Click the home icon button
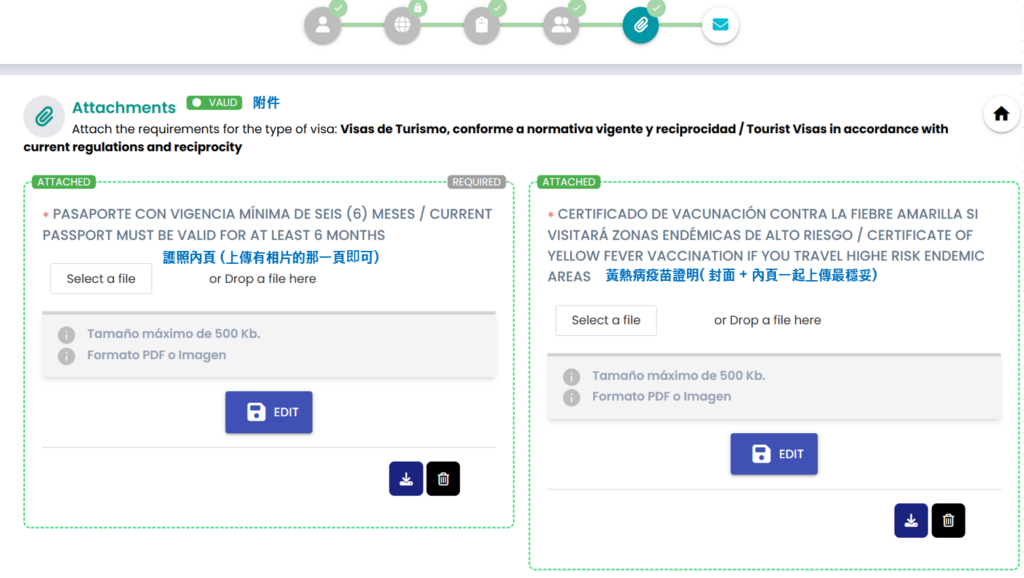 pyautogui.click(x=1001, y=114)
